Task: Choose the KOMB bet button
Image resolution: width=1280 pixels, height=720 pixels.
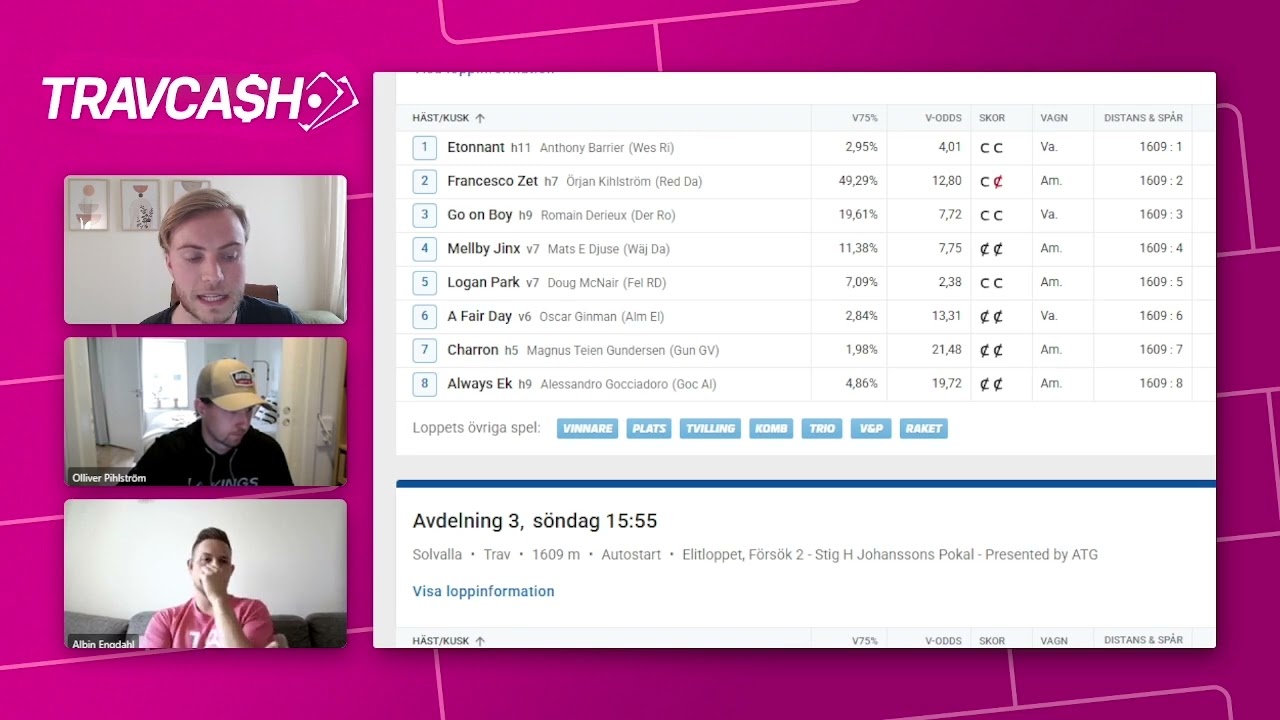Action: point(771,428)
